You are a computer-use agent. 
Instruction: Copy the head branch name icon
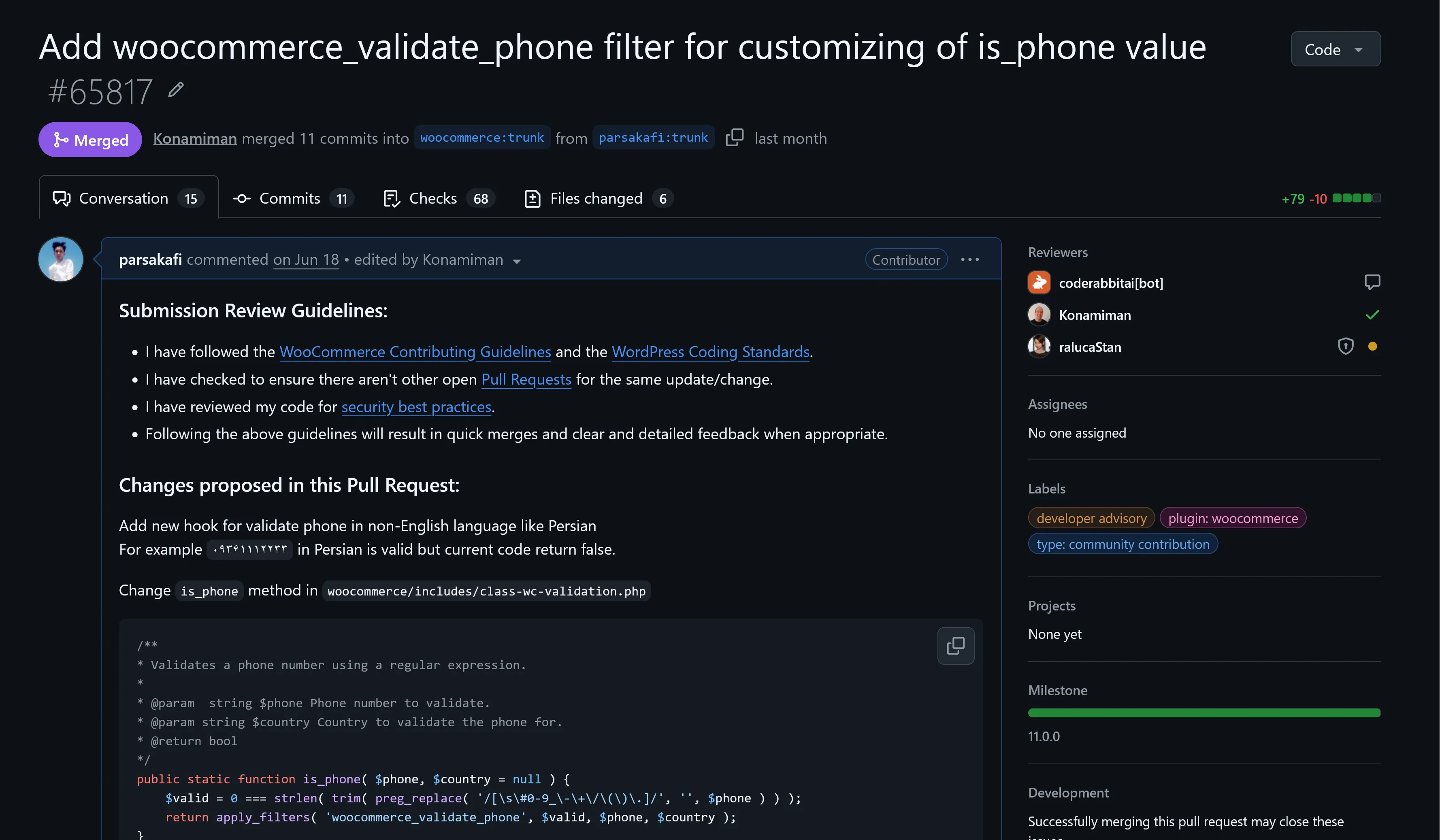[x=734, y=138]
